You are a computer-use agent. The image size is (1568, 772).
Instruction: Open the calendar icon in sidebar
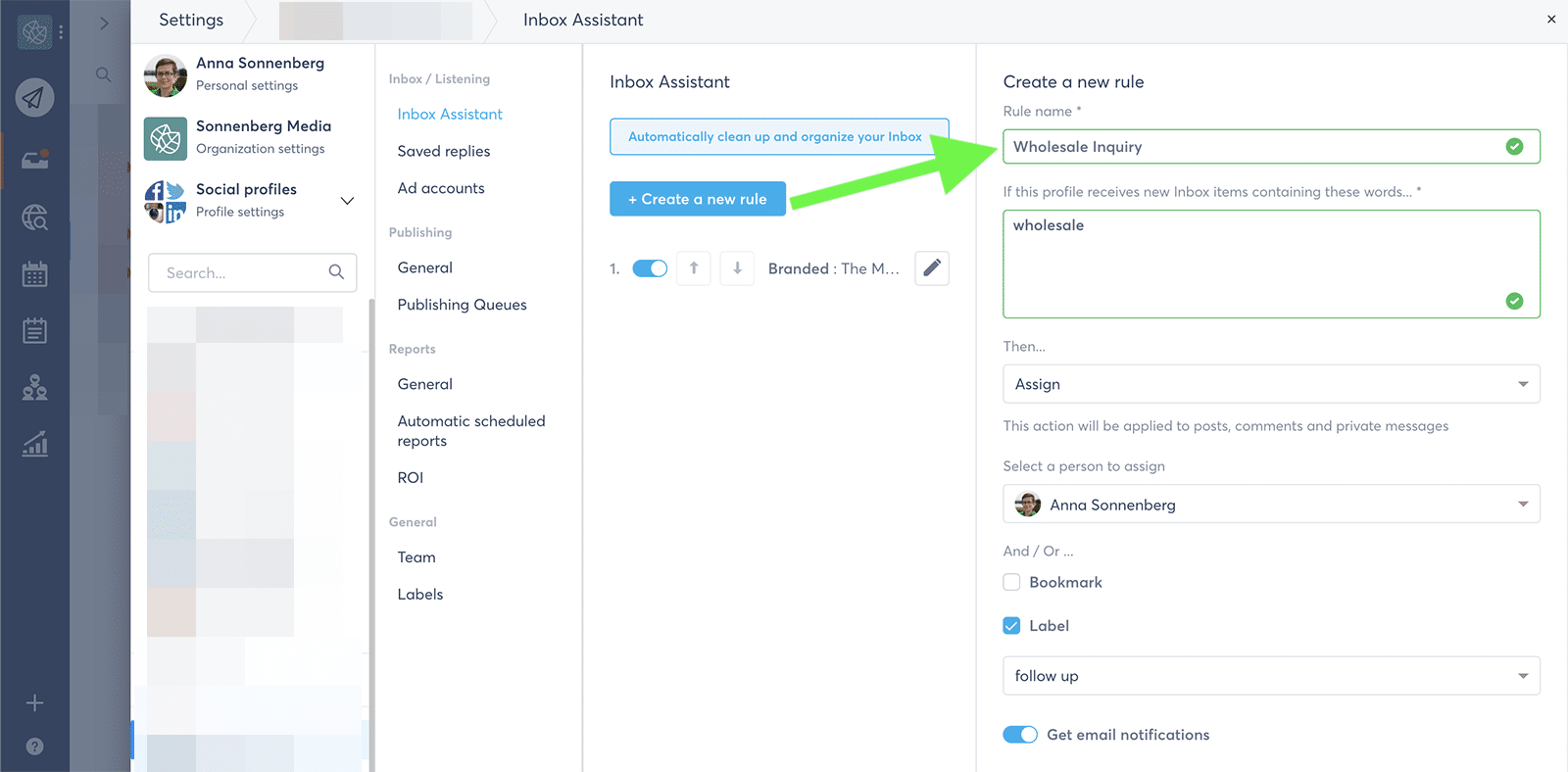point(34,274)
